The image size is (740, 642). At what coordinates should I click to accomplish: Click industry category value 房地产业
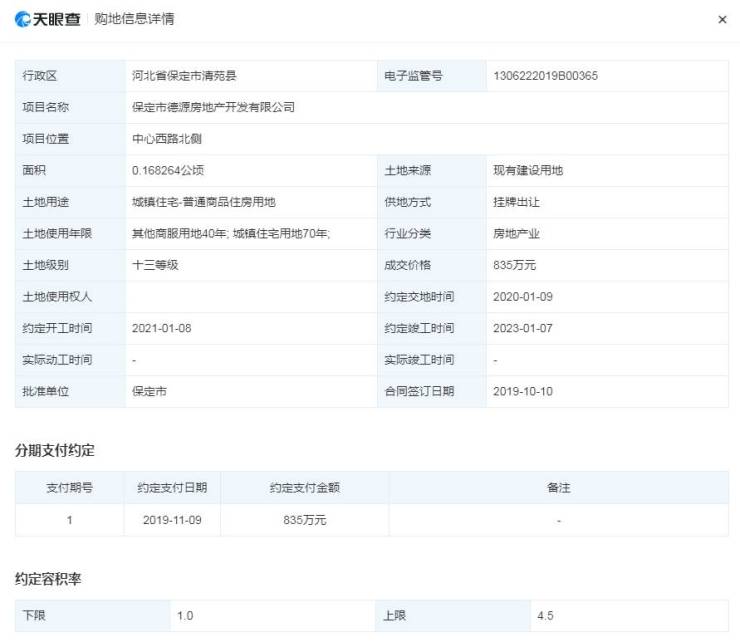(x=516, y=234)
